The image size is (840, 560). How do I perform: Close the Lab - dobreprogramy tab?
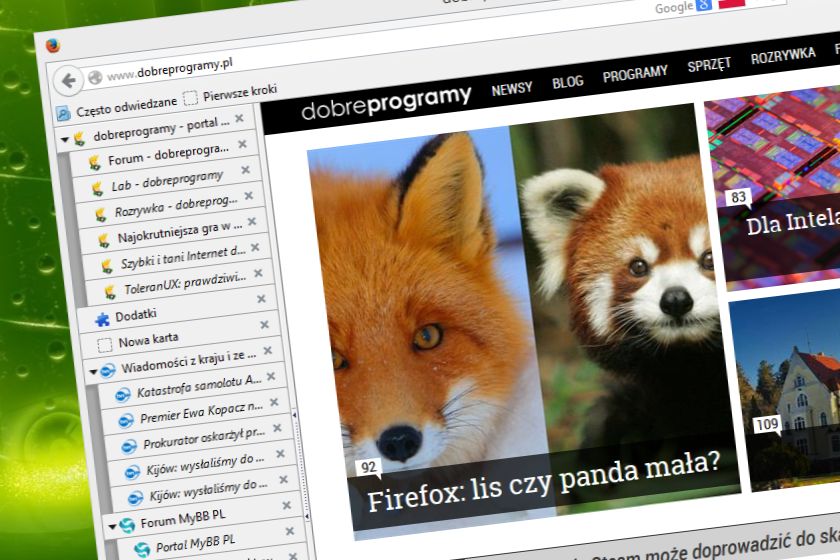click(x=246, y=170)
